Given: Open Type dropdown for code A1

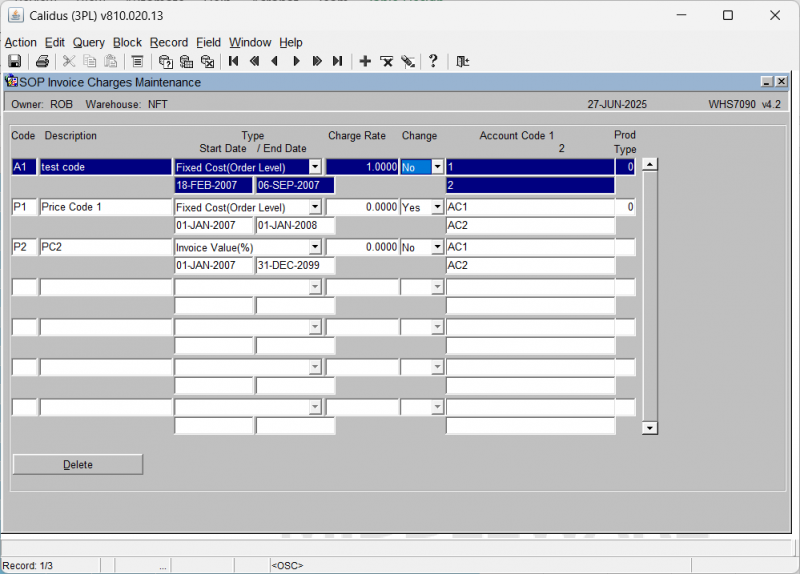Looking at the screenshot, I should click(315, 167).
